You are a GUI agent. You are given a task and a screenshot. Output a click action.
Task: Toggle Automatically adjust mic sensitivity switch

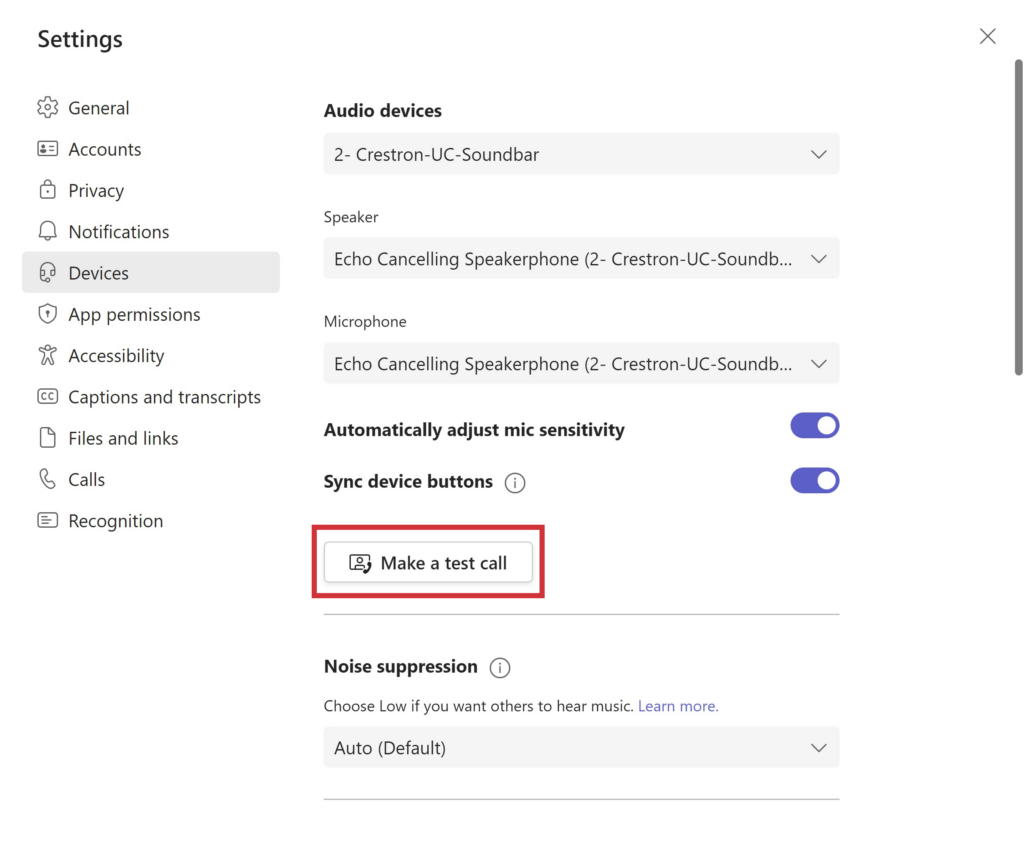[x=814, y=426]
